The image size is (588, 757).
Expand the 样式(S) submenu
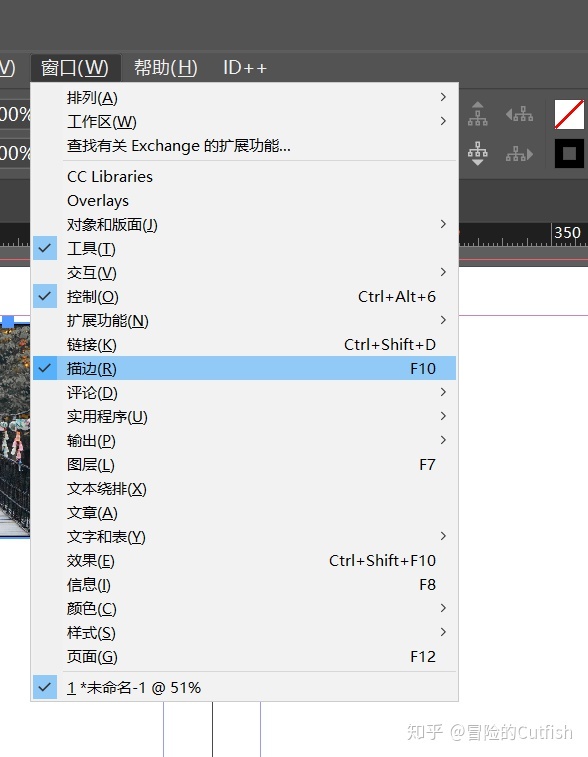(x=244, y=632)
